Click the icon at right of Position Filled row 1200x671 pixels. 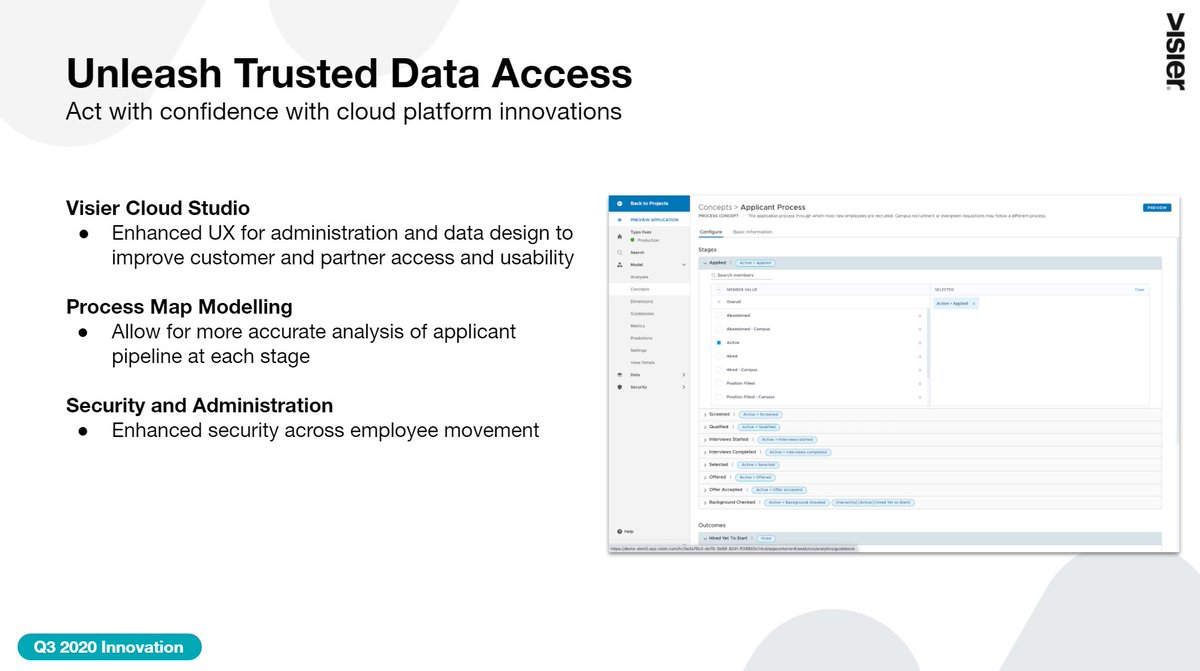click(x=920, y=384)
